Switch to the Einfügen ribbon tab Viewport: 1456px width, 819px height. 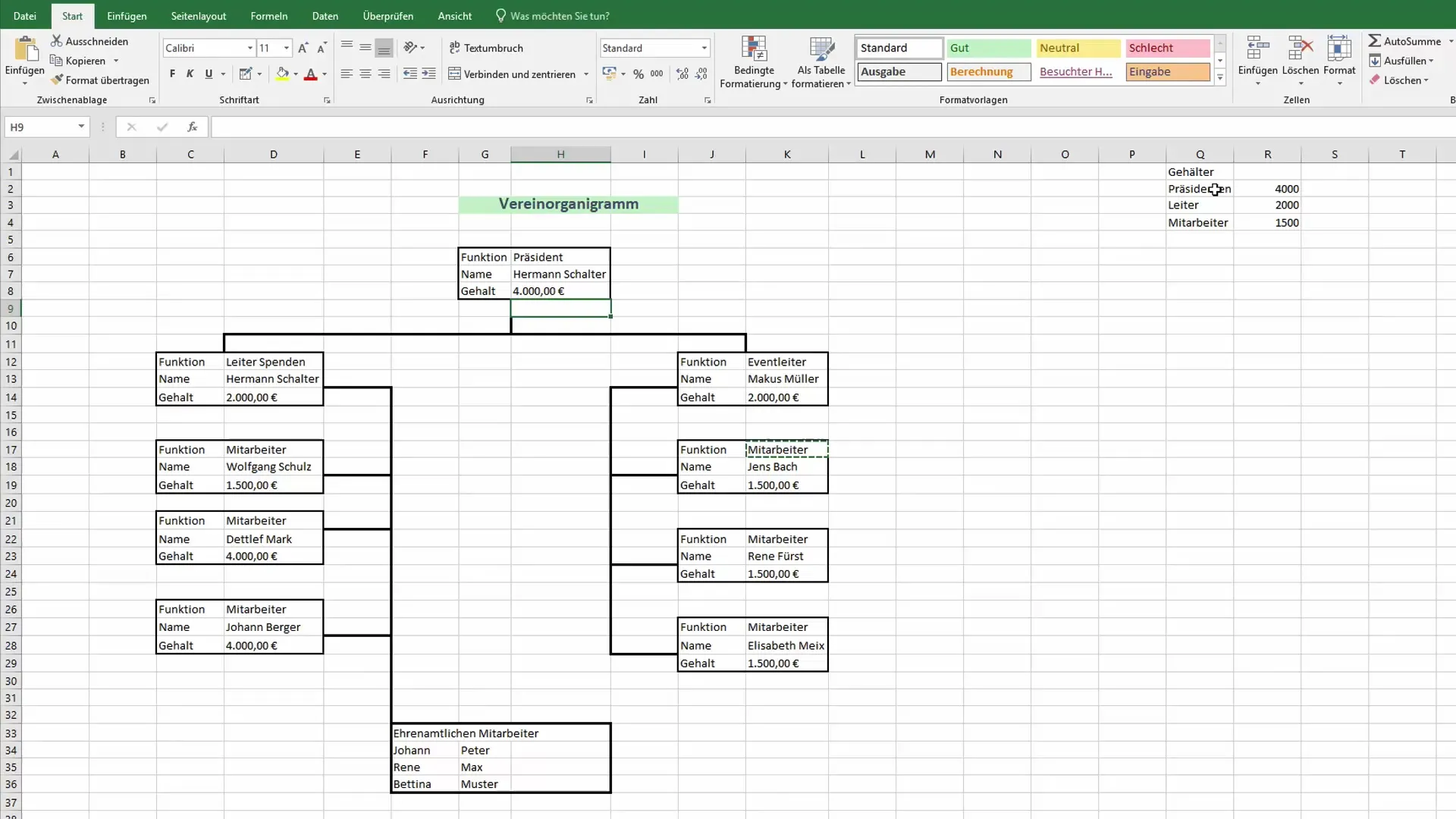127,16
